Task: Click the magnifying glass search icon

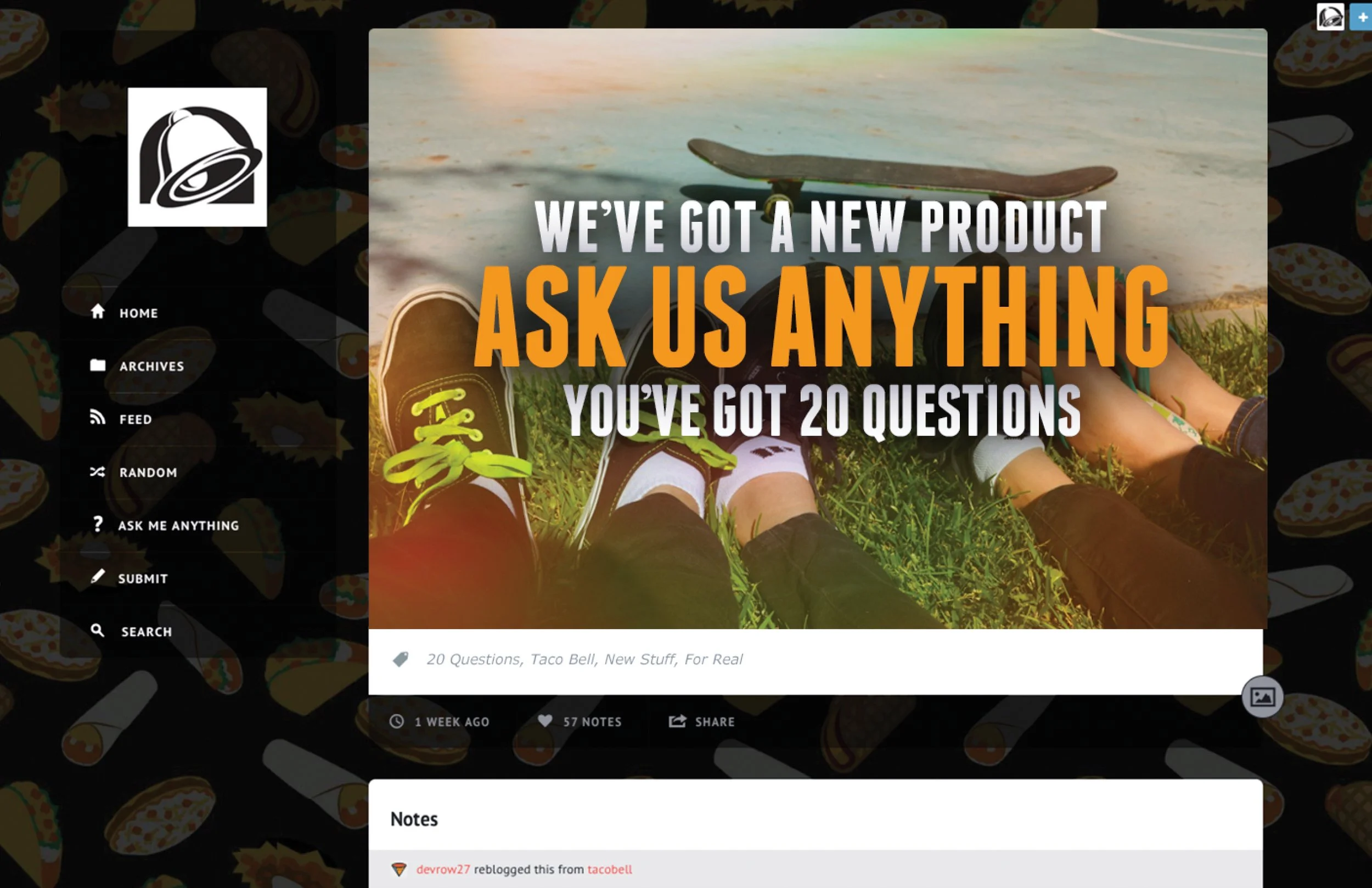Action: coord(98,630)
